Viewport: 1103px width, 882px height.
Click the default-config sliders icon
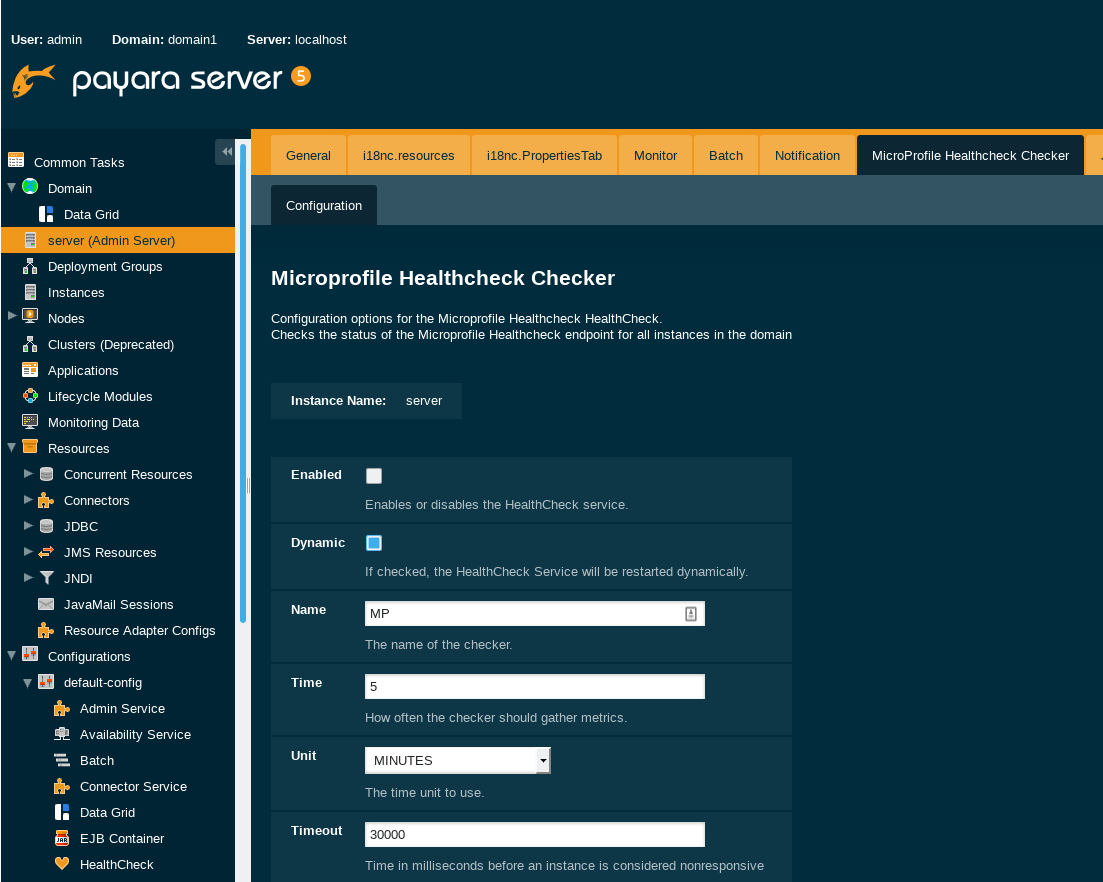click(x=46, y=681)
